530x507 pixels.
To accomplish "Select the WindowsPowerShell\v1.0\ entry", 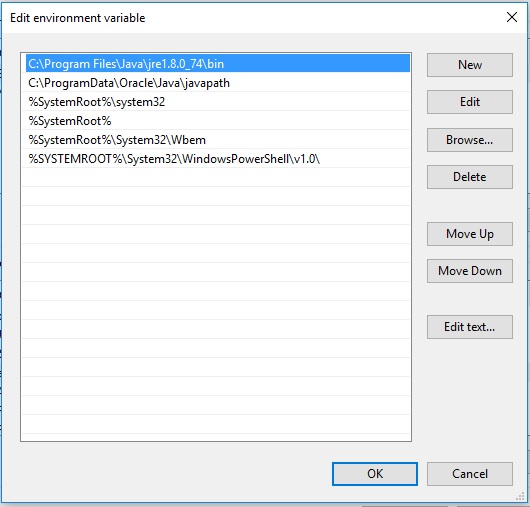I will pos(218,159).
